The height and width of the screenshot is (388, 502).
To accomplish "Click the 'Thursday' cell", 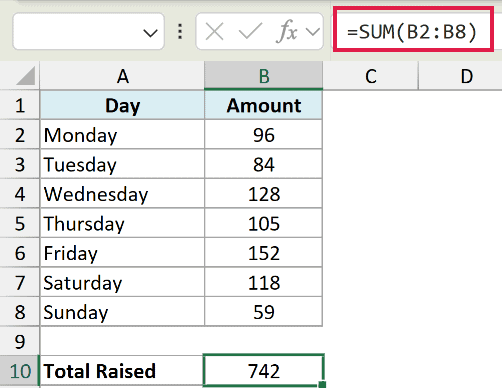I will [122, 223].
